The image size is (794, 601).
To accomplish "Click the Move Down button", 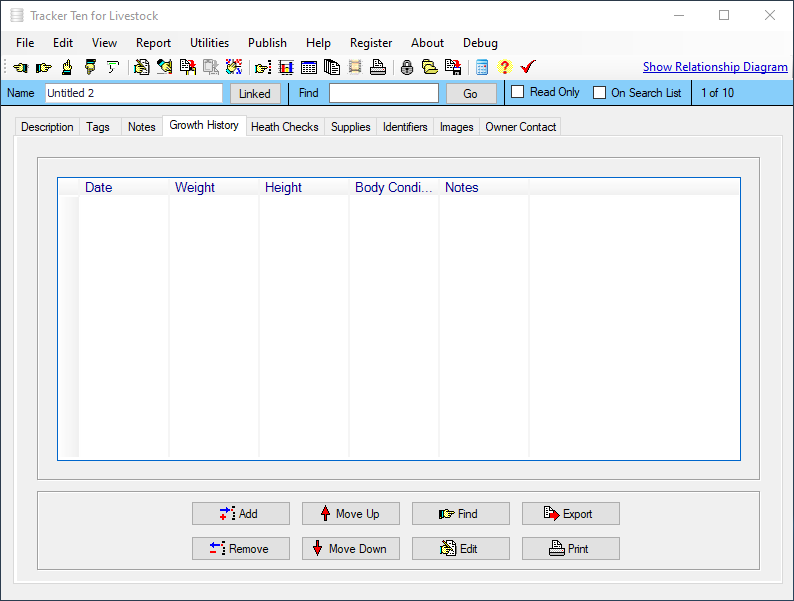I will click(350, 548).
